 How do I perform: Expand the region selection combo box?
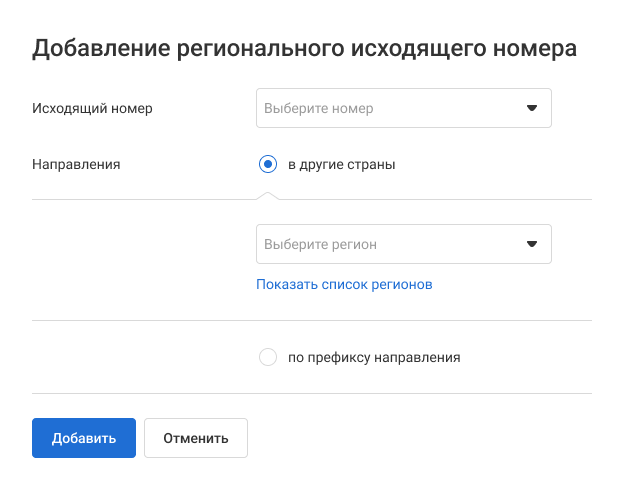click(403, 244)
